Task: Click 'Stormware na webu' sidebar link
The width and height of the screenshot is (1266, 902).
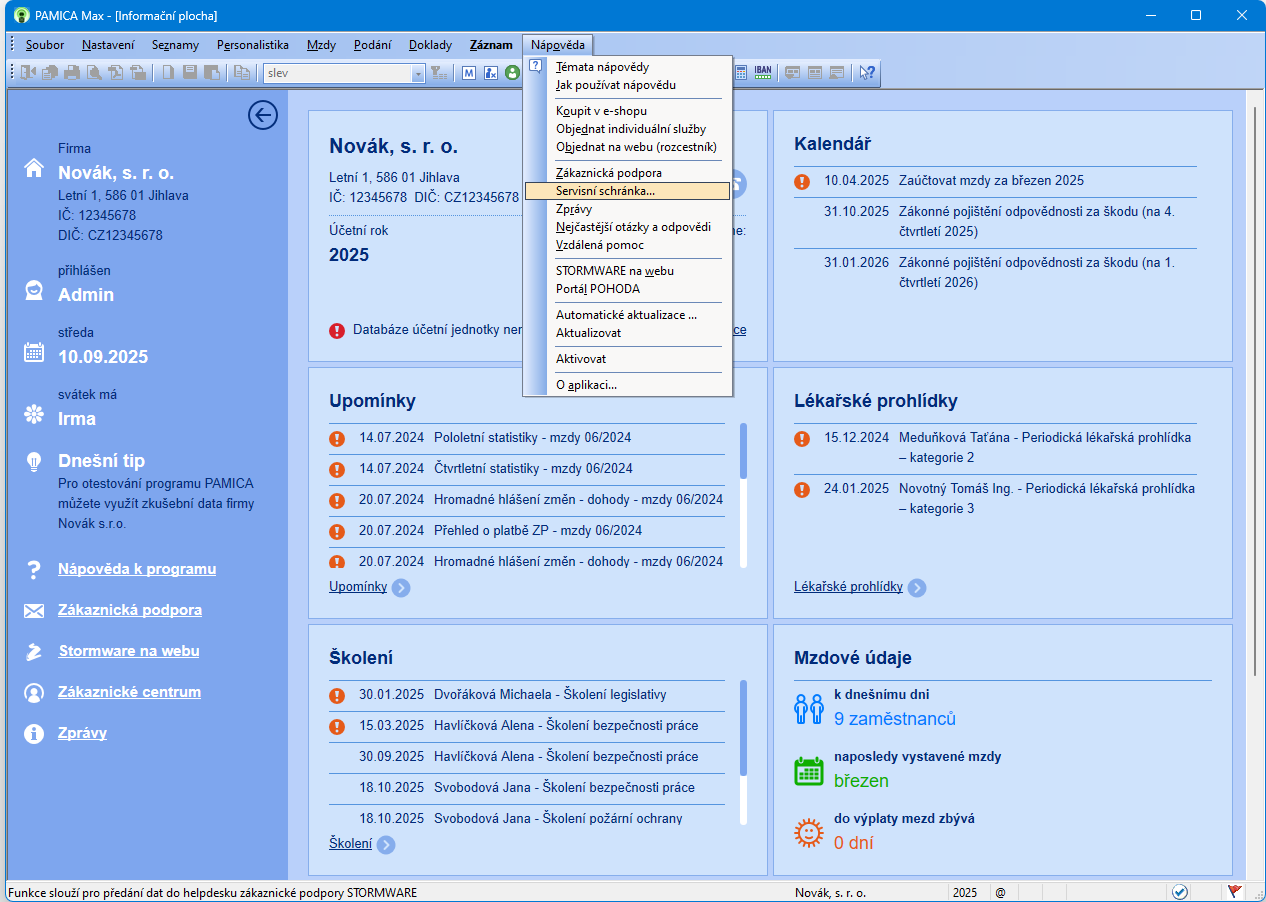Action: pos(129,651)
